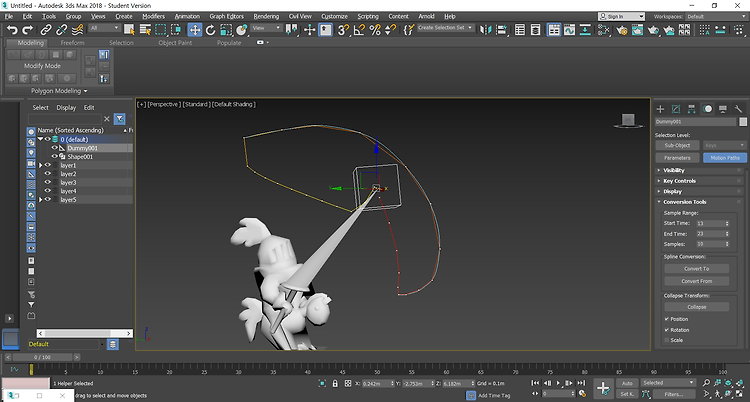This screenshot has width=750, height=402.
Task: Click the Convert From button
Action: coord(696,281)
